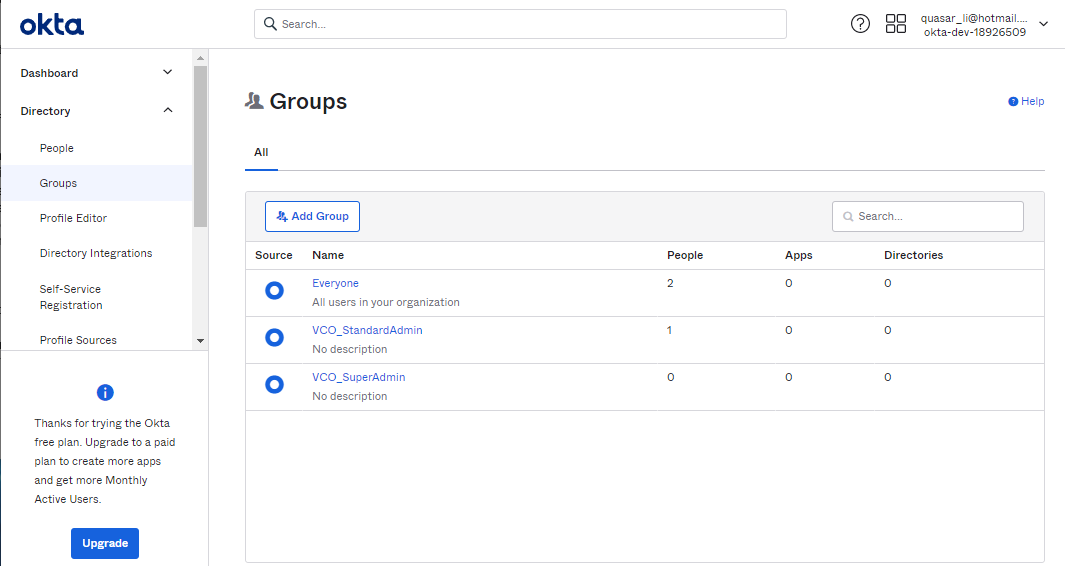The width and height of the screenshot is (1065, 566).
Task: Click the Groups page heading
Action: click(x=308, y=101)
